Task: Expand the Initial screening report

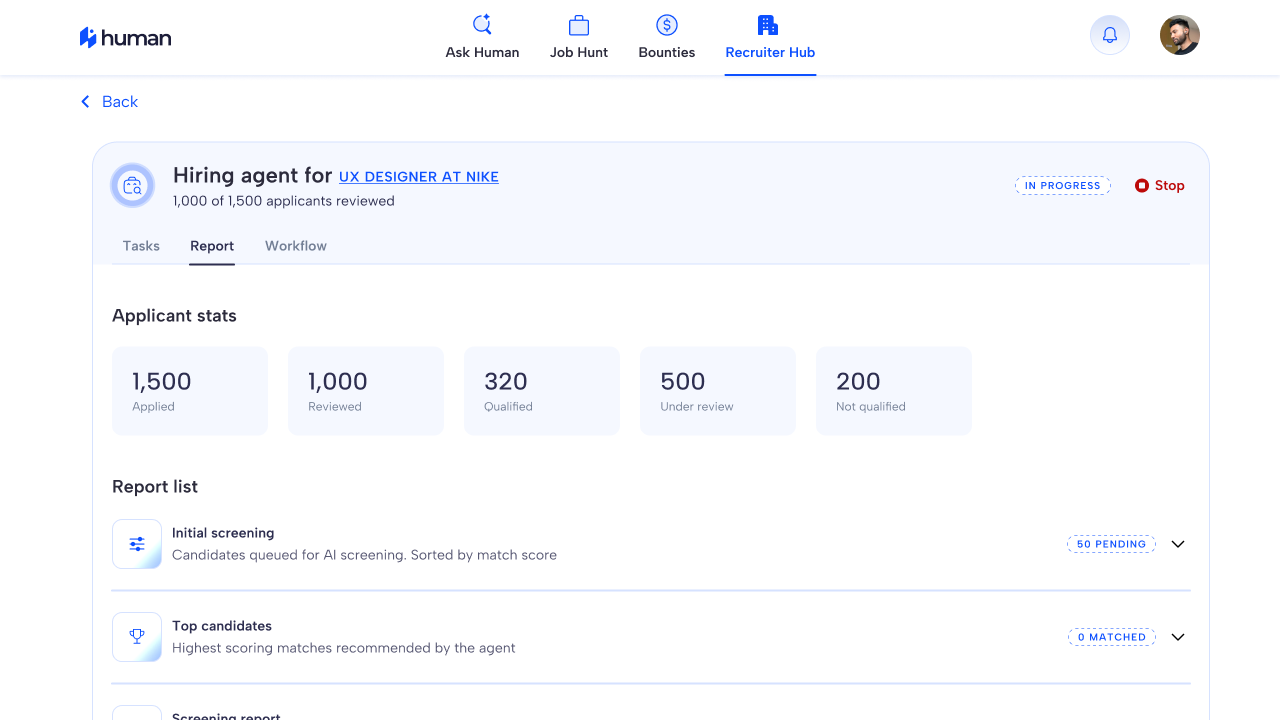Action: tap(1178, 544)
